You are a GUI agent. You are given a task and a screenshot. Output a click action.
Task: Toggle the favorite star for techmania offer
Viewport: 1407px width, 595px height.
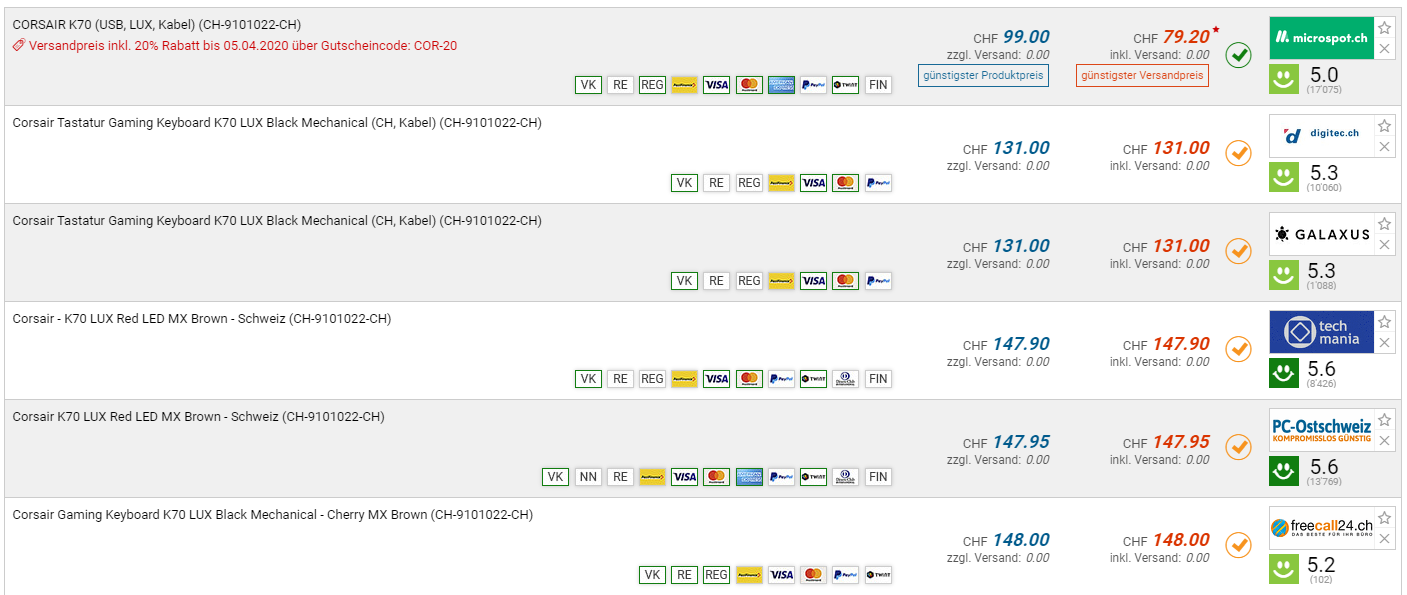(x=1384, y=322)
